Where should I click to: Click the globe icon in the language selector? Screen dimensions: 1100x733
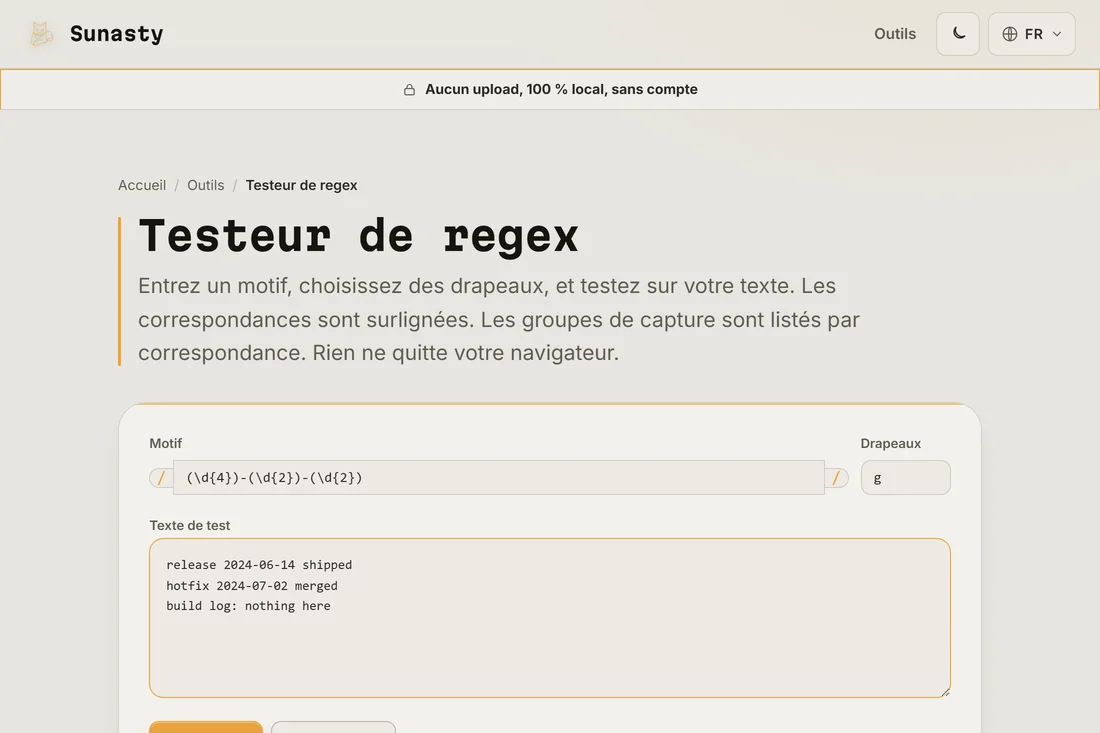(1010, 34)
